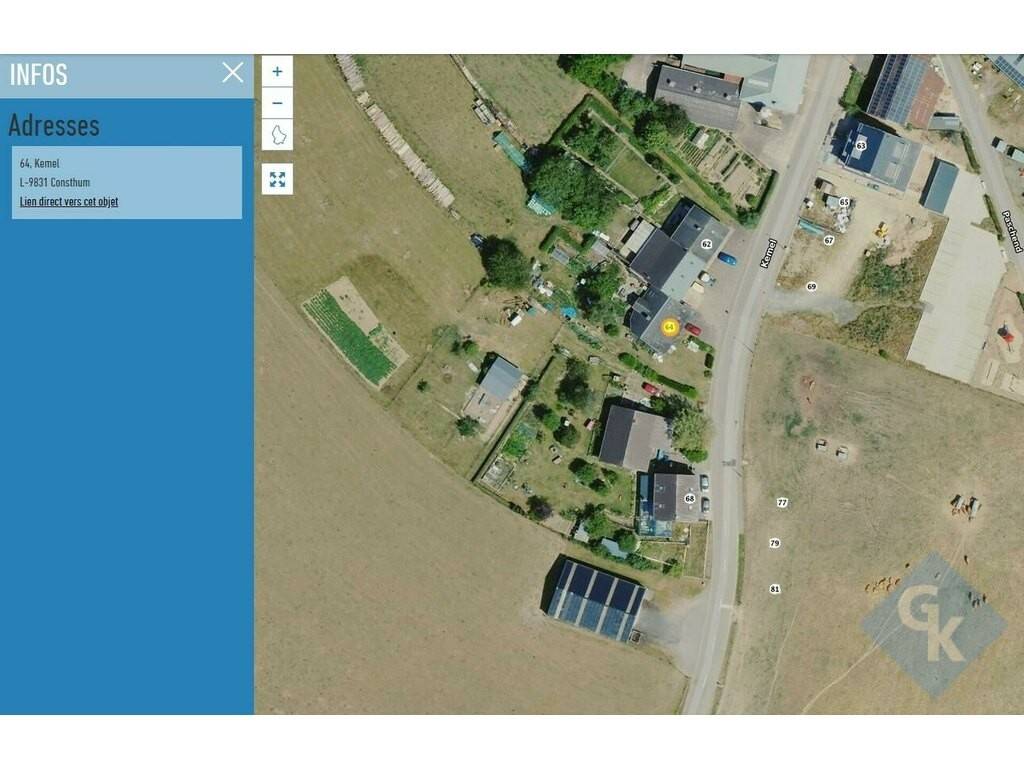Screen dimensions: 1024x768
Task: Click the '64, Kemel' address entry
Action: click(x=39, y=163)
